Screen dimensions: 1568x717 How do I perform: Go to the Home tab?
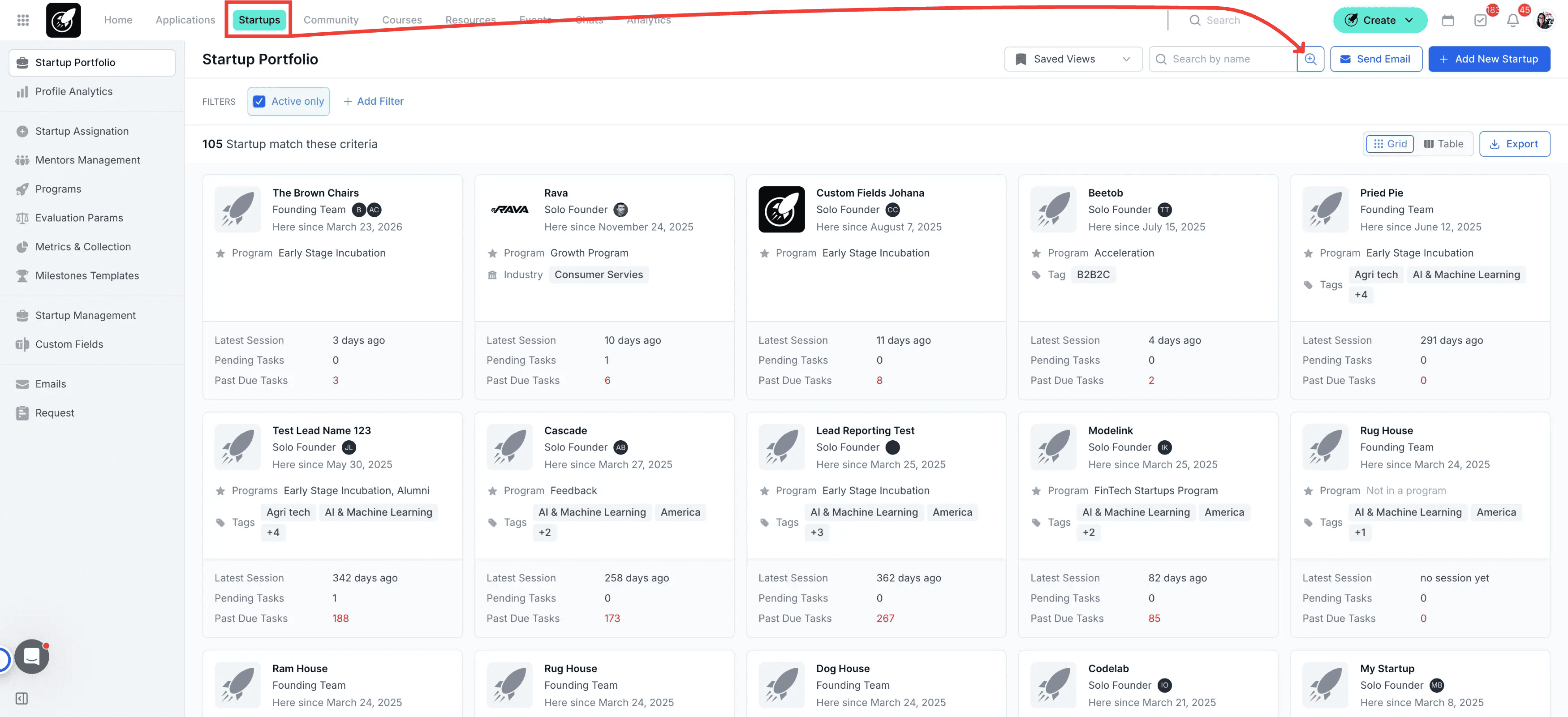click(x=118, y=20)
